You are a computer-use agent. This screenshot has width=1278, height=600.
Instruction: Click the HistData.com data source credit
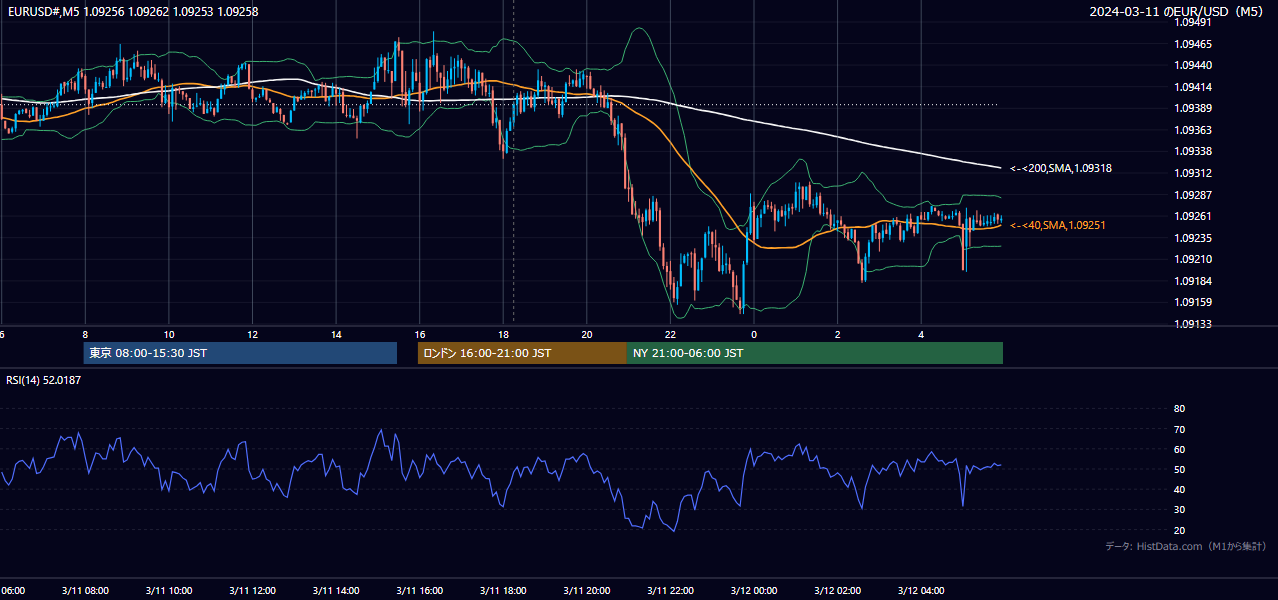click(1186, 546)
